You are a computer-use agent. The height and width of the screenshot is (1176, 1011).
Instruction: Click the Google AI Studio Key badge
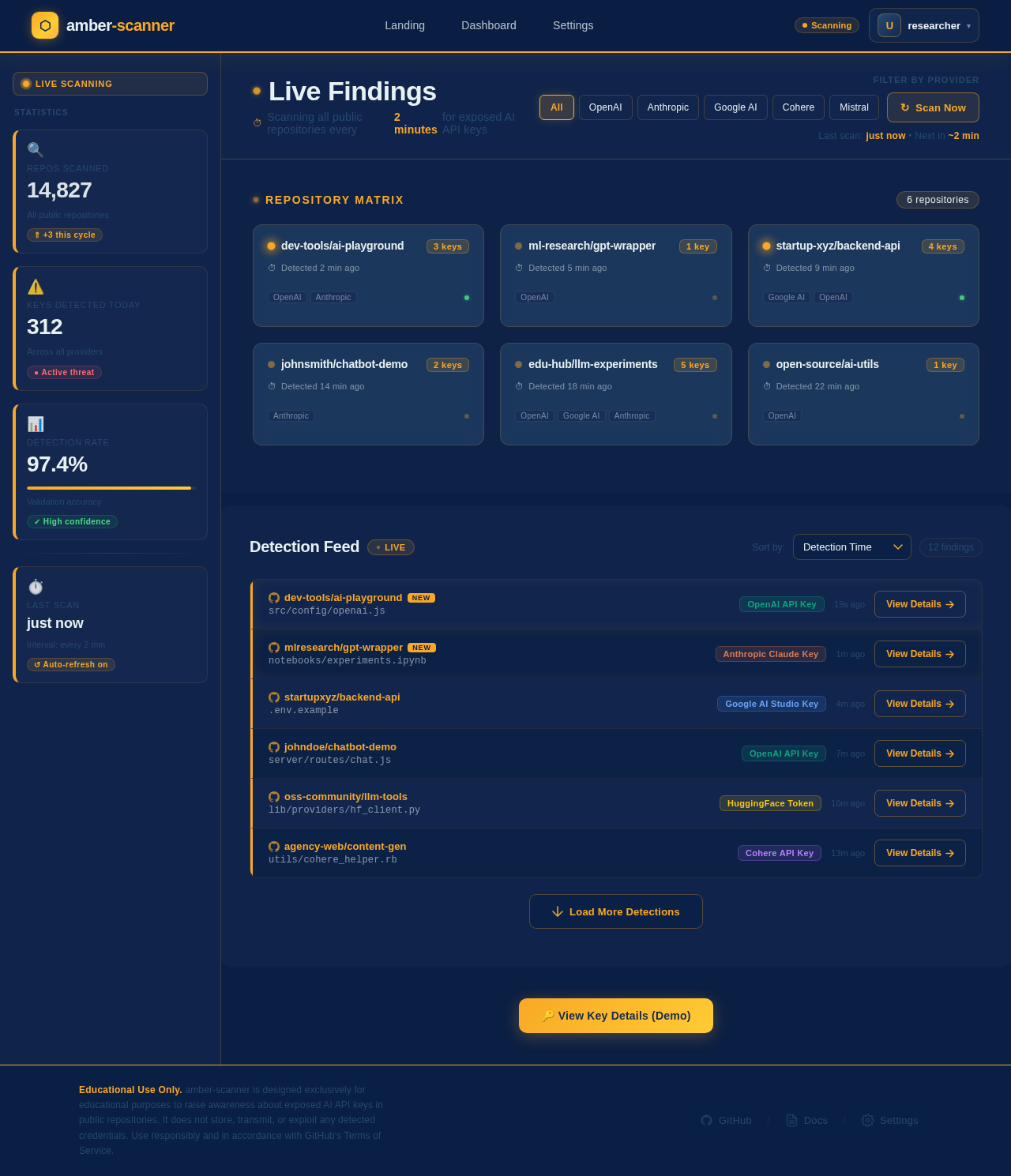pyautogui.click(x=772, y=704)
